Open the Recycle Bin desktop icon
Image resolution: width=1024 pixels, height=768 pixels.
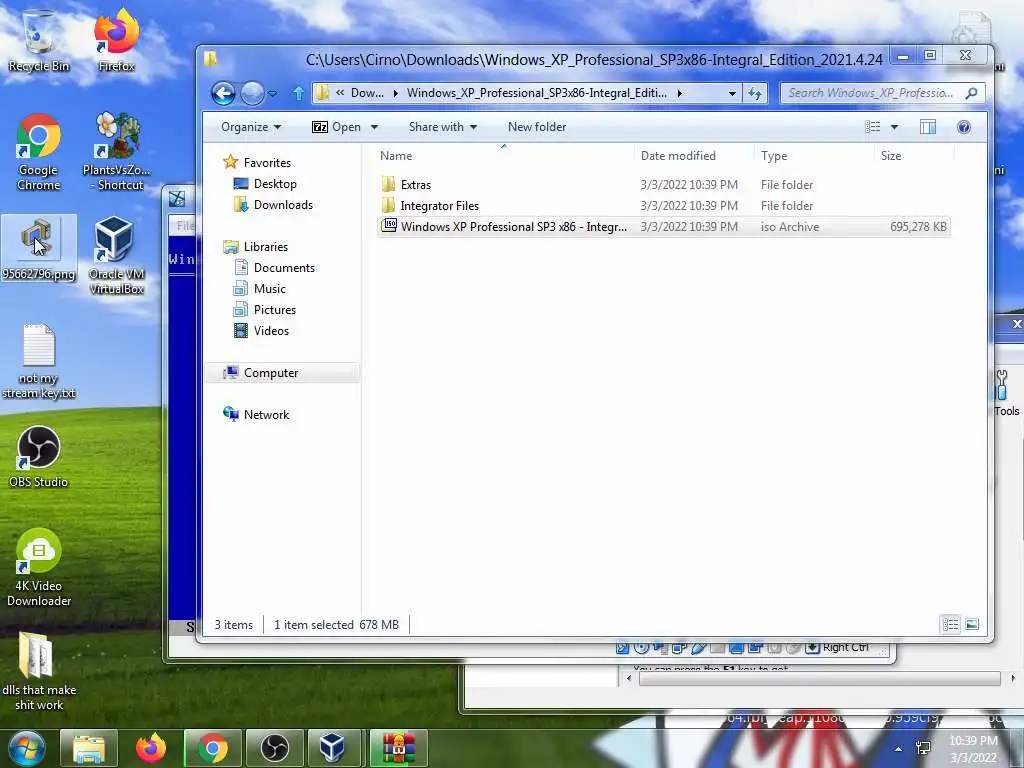pyautogui.click(x=39, y=40)
